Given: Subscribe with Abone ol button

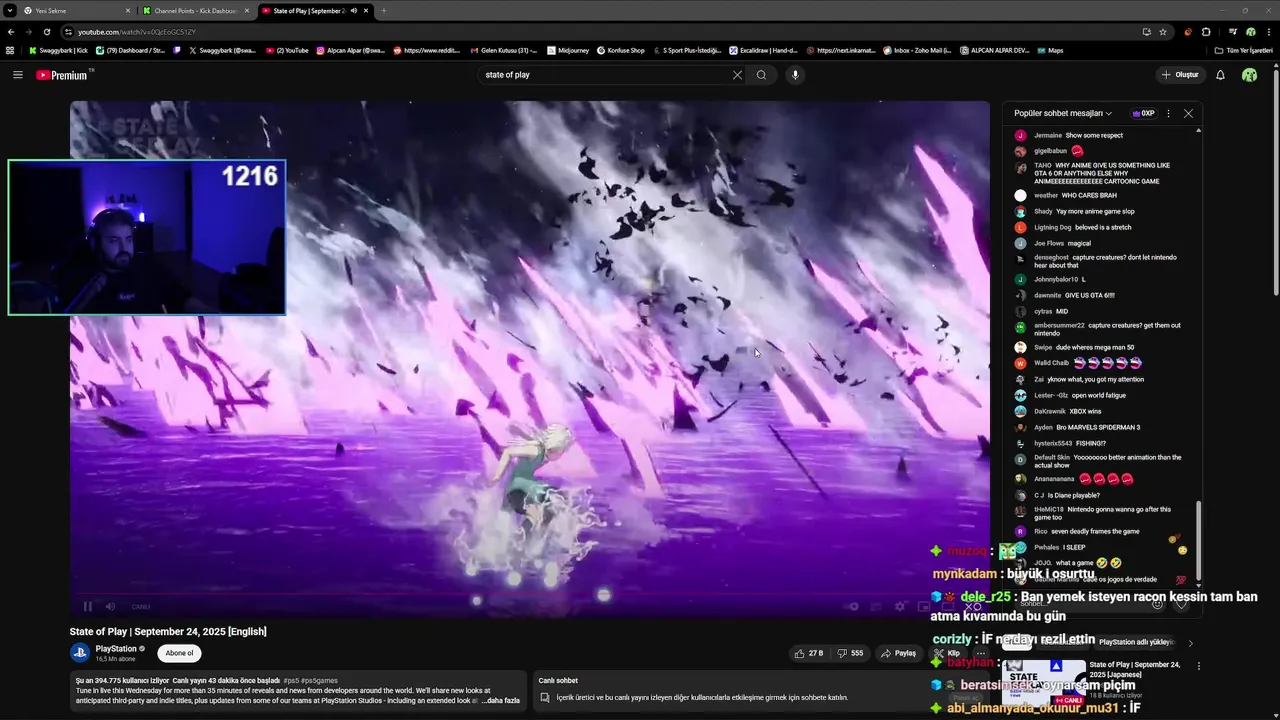Looking at the screenshot, I should (179, 653).
